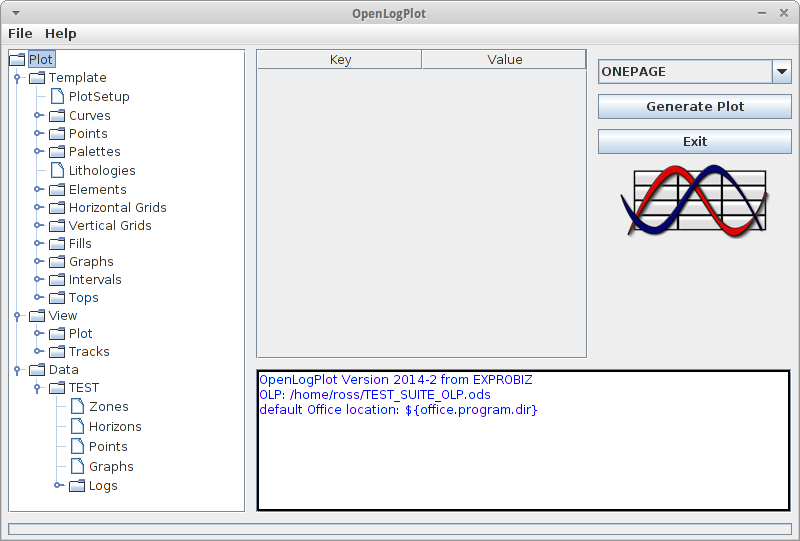Image resolution: width=800 pixels, height=541 pixels.
Task: Click the TEST folder icon
Action: coord(57,388)
